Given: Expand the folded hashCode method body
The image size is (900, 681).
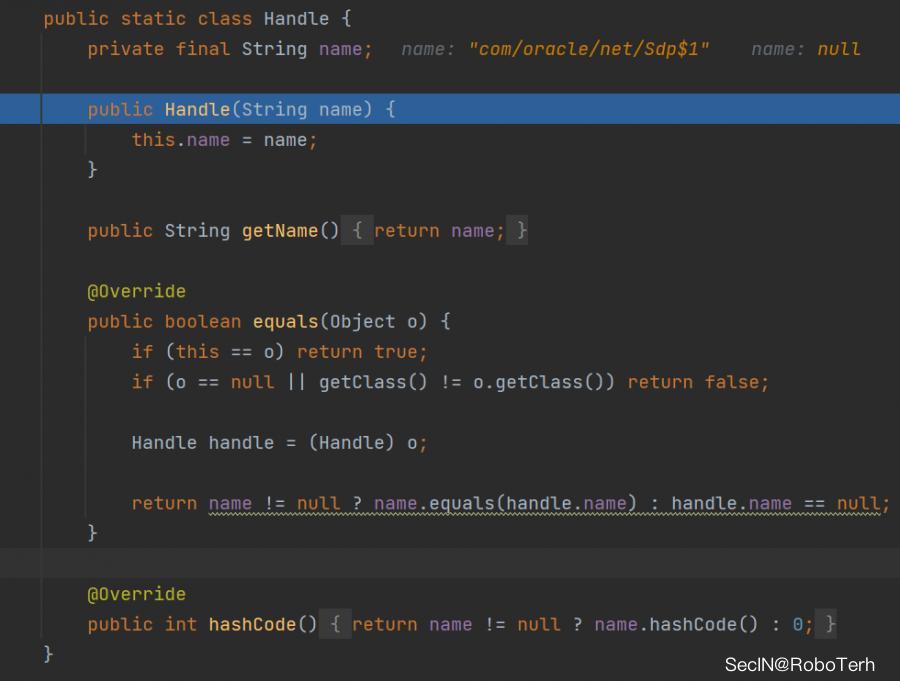Looking at the screenshot, I should pyautogui.click(x=339, y=625).
